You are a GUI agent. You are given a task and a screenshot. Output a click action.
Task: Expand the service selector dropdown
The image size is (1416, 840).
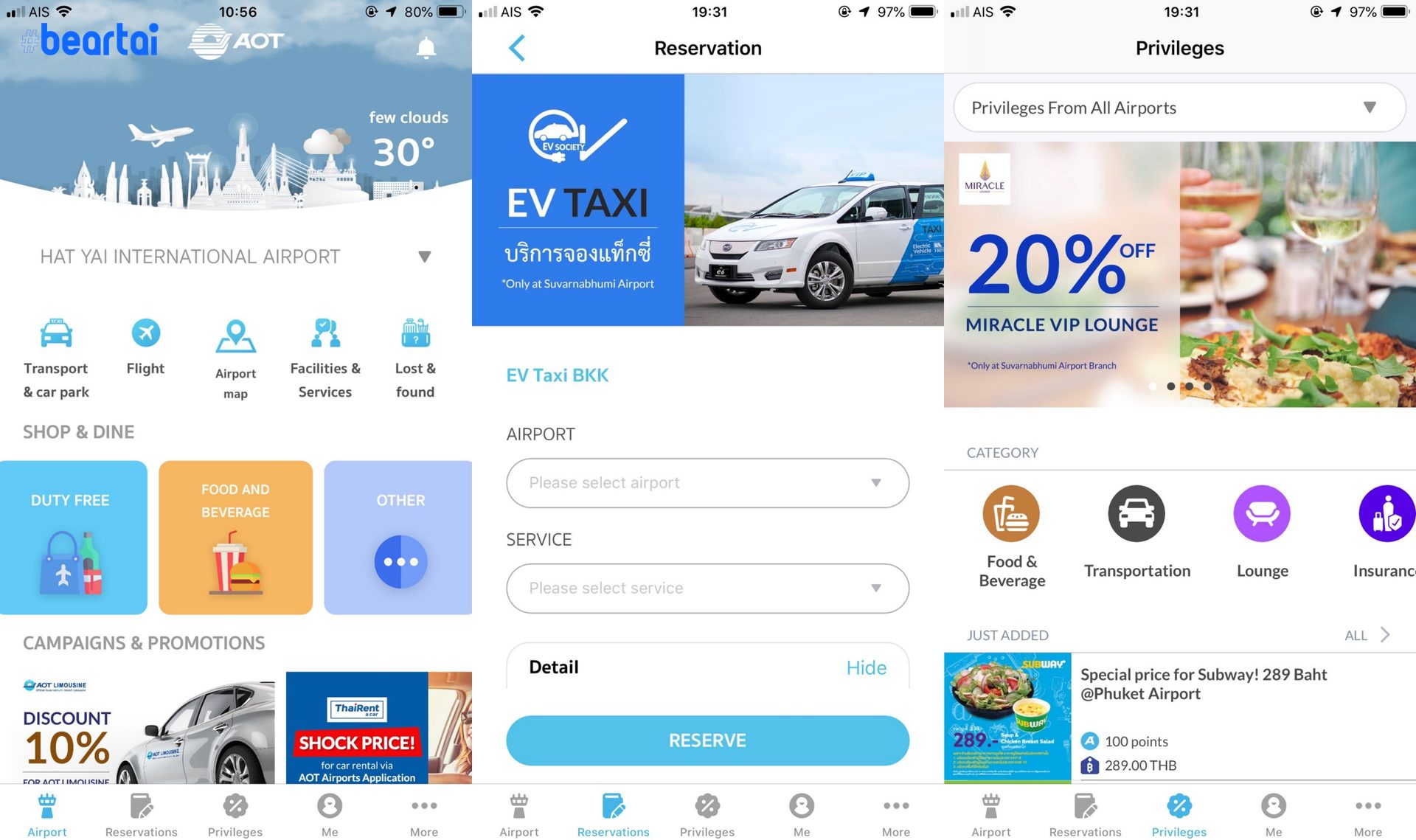click(x=707, y=588)
